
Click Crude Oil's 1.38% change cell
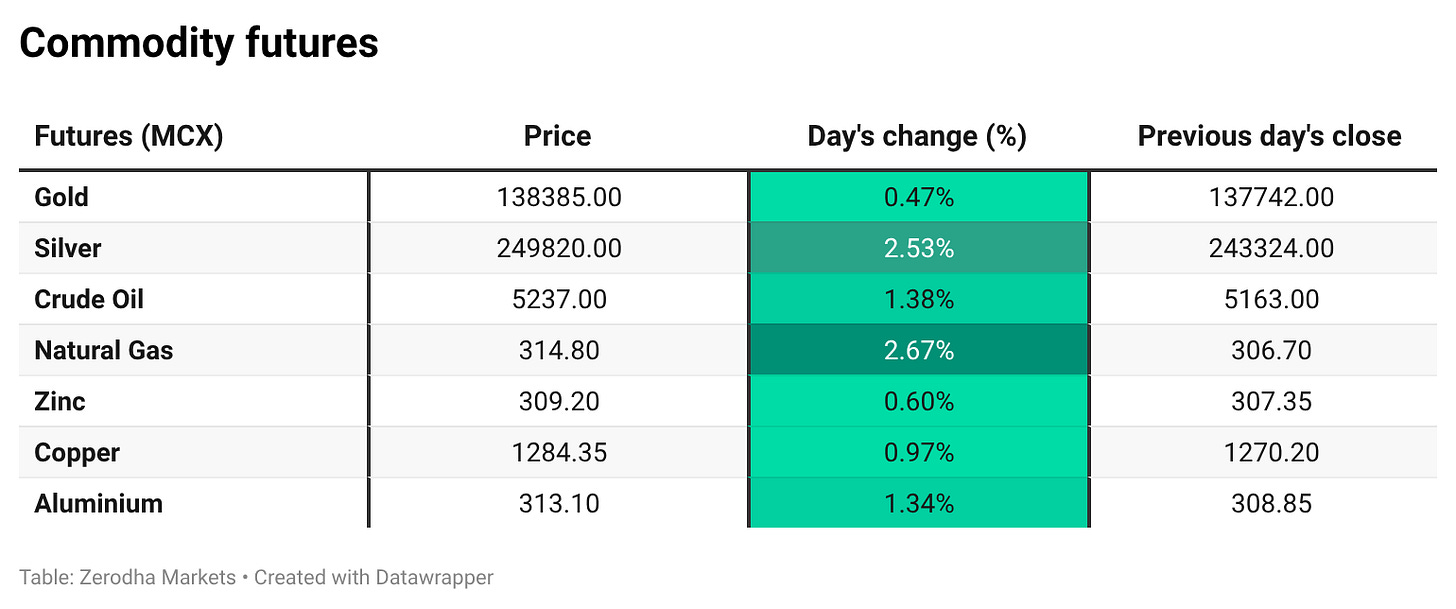(x=918, y=299)
